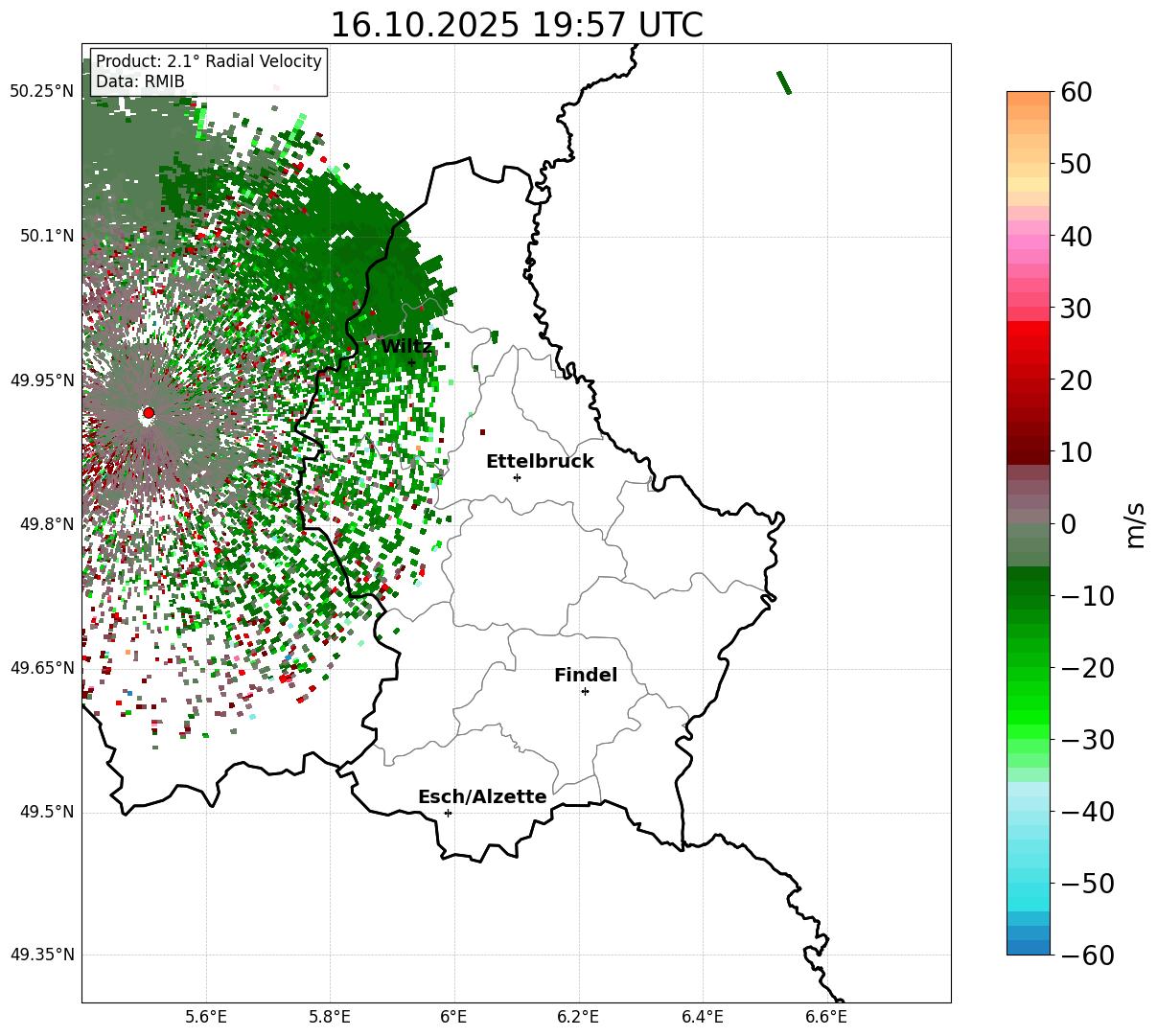
Task: Click the Esch/Alzette city label
Action: [482, 796]
